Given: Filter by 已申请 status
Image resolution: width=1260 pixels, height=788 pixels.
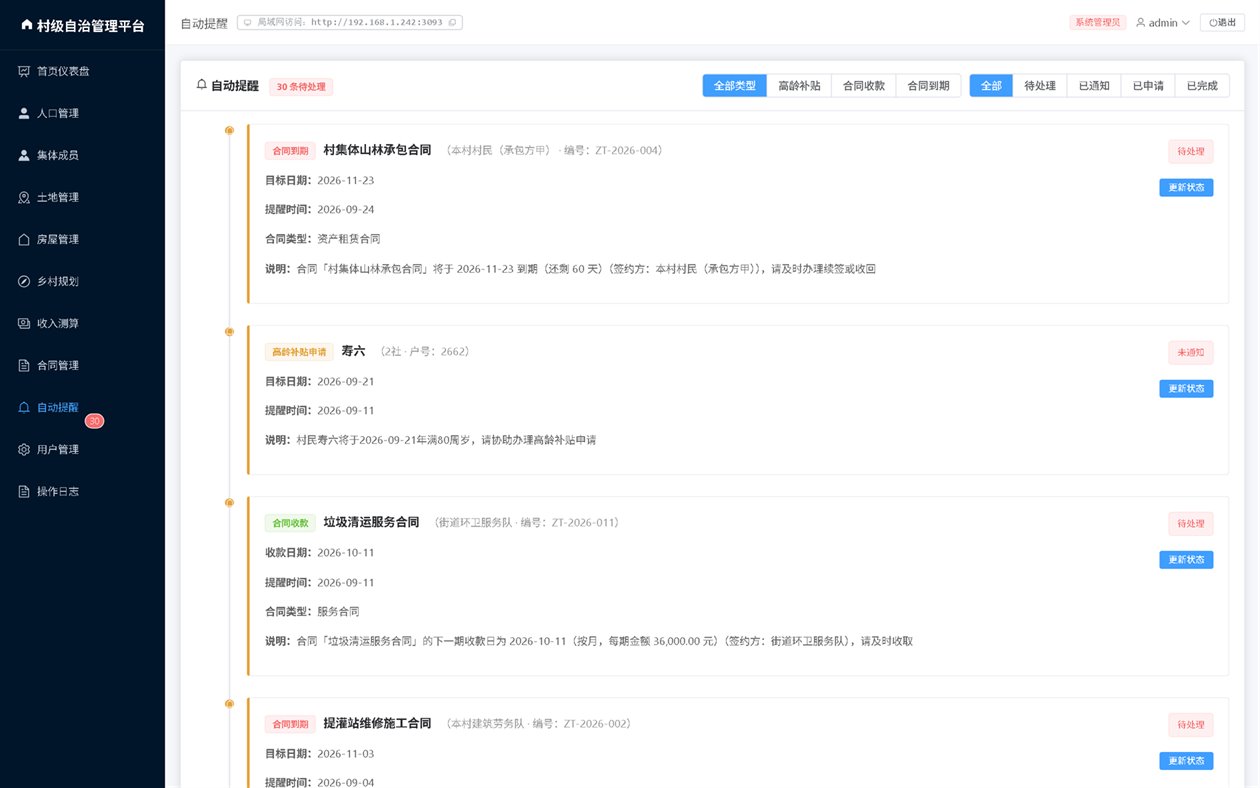Looking at the screenshot, I should click(x=1148, y=86).
